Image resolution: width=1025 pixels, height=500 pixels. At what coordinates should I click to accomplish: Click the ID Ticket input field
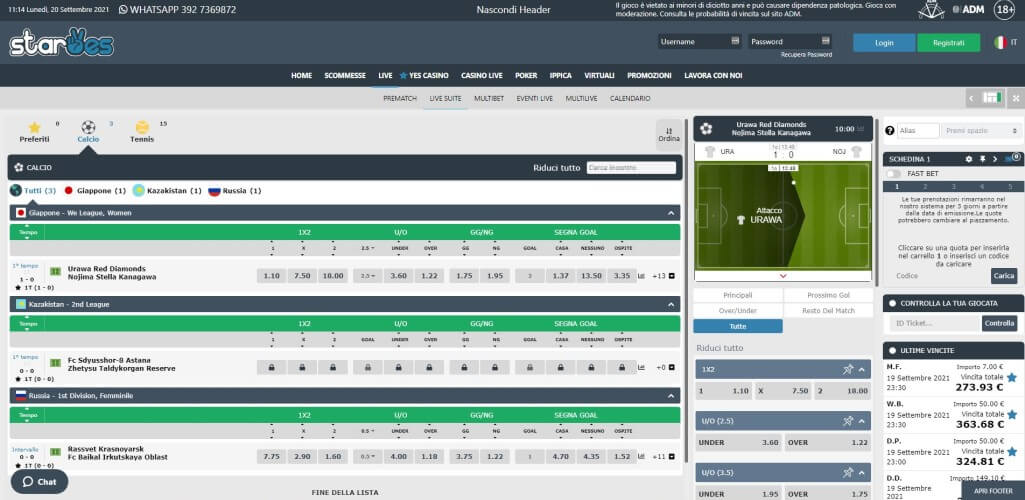click(x=935, y=323)
